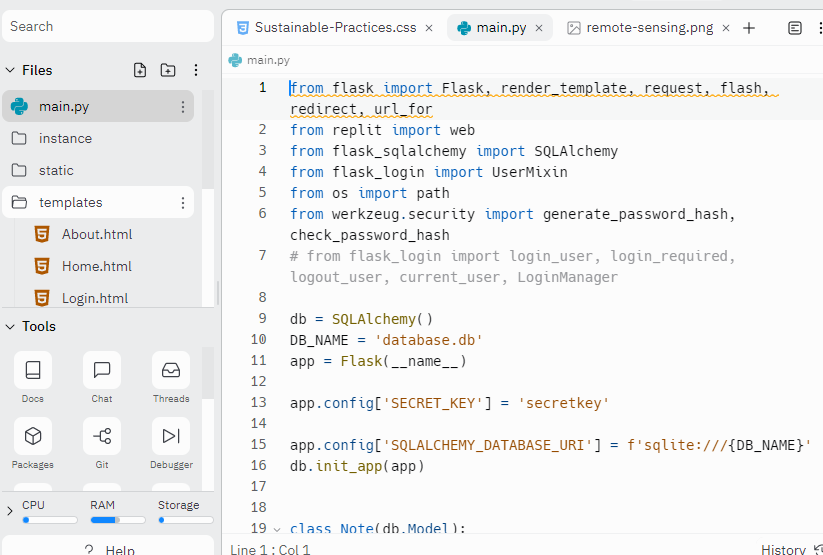Open Home.html file
This screenshot has height=555, width=823.
(x=97, y=266)
